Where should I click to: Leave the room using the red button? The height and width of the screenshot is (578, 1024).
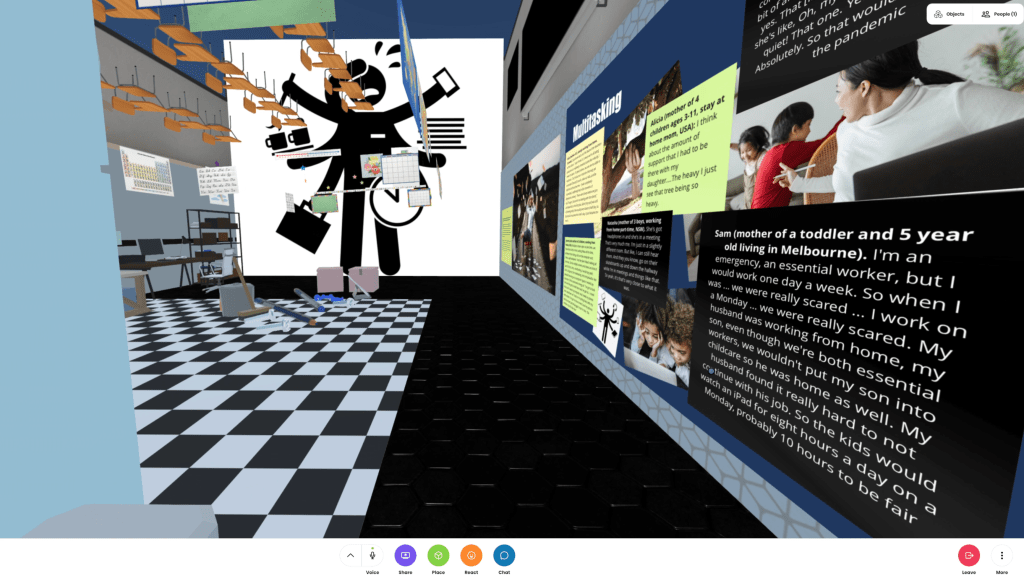click(968, 555)
